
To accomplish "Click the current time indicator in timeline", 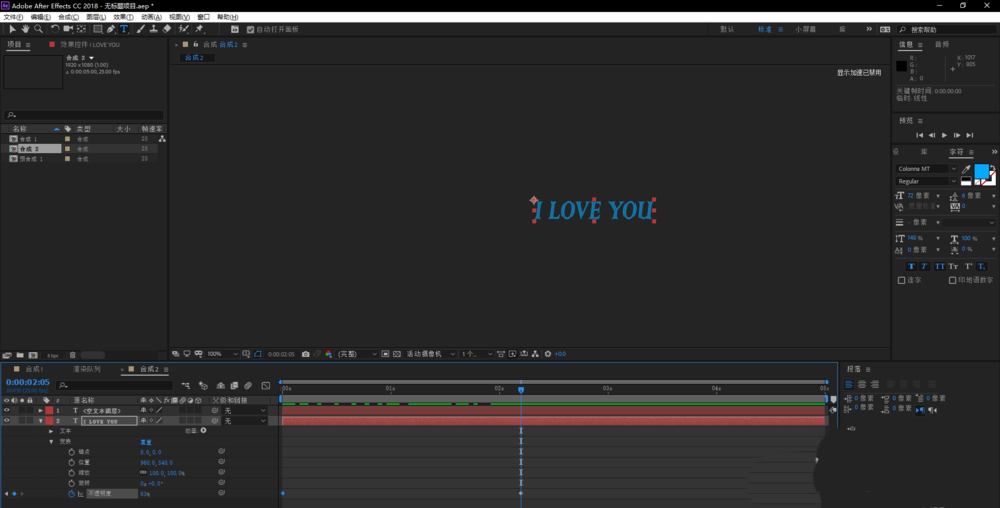I will [x=521, y=389].
